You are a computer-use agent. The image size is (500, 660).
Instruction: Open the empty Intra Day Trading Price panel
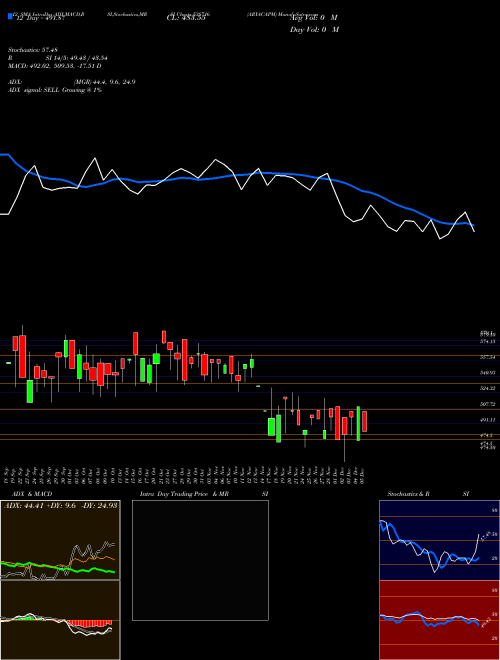coord(200,560)
